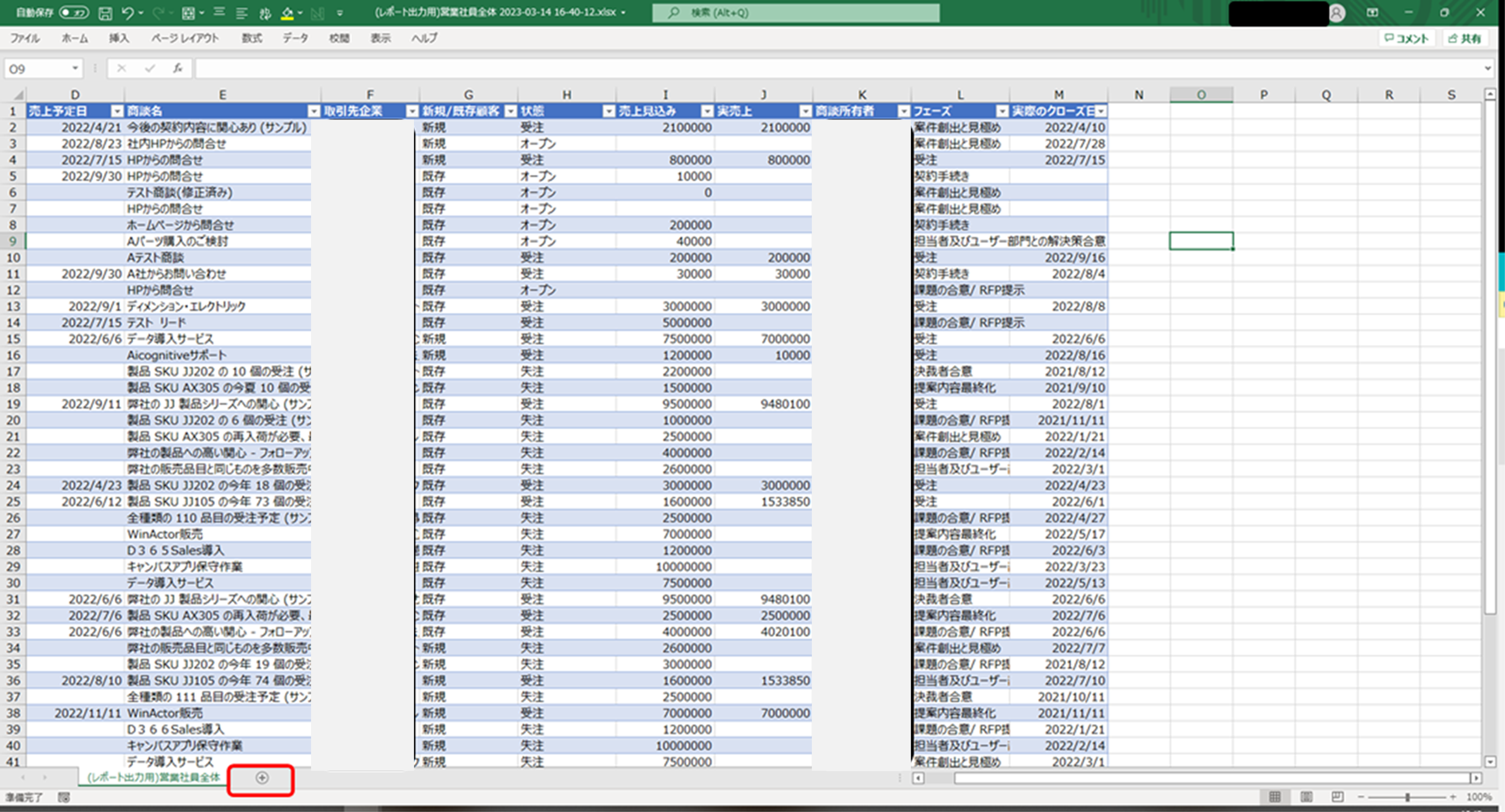
Task: Save the workbook with the floppy icon
Action: tap(105, 13)
